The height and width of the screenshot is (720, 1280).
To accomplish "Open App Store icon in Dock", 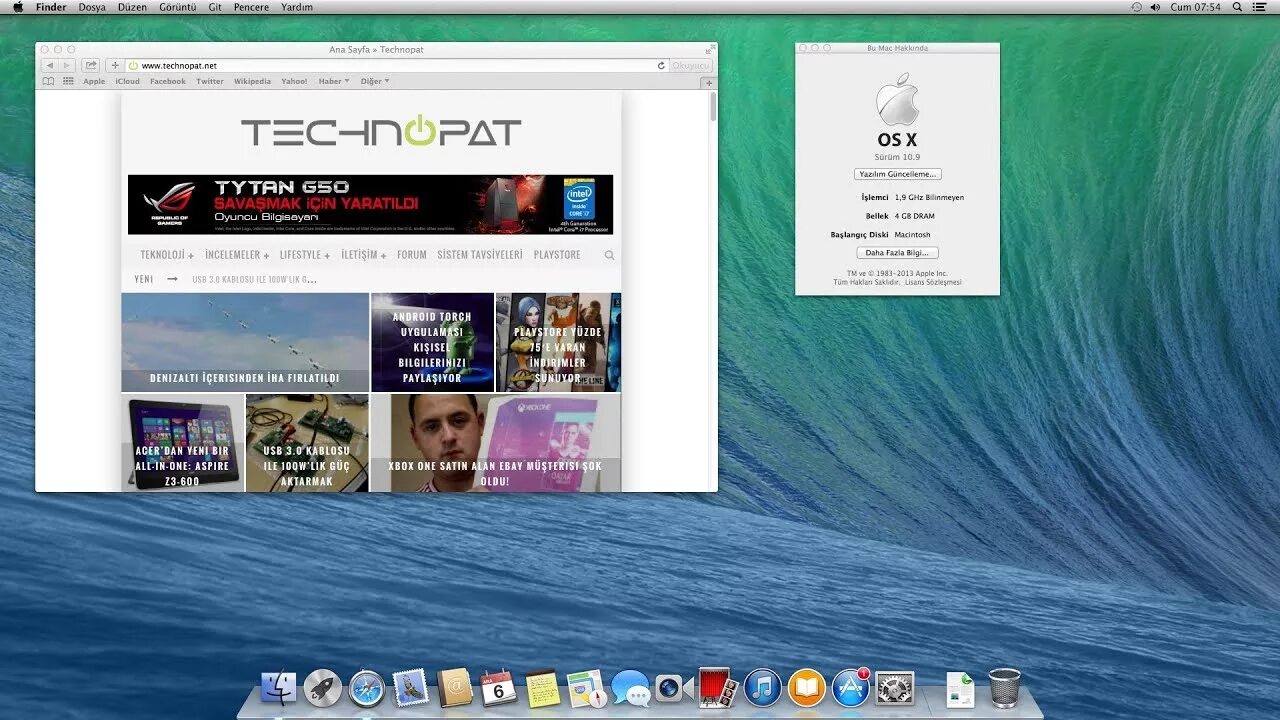I will [851, 688].
